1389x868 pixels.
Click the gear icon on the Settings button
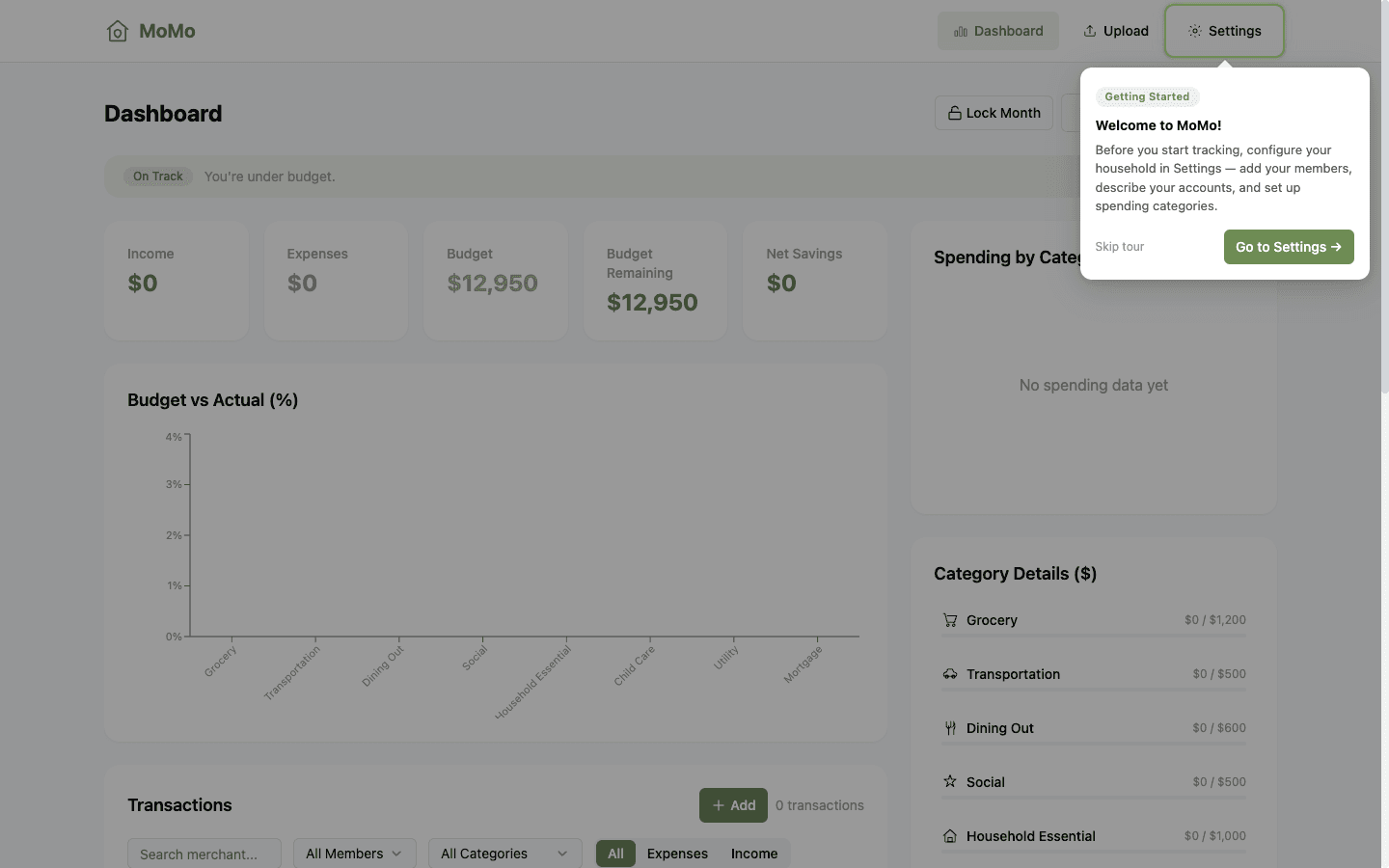tap(1196, 31)
